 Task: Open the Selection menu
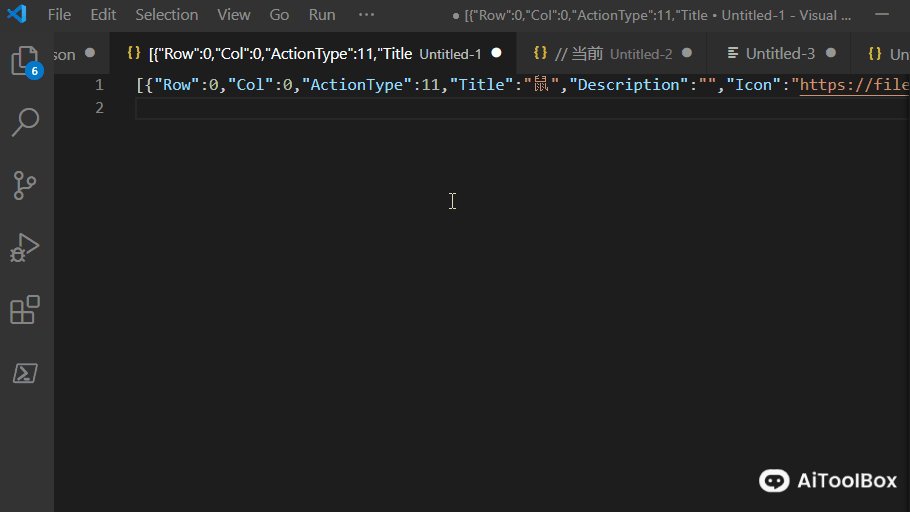[166, 15]
